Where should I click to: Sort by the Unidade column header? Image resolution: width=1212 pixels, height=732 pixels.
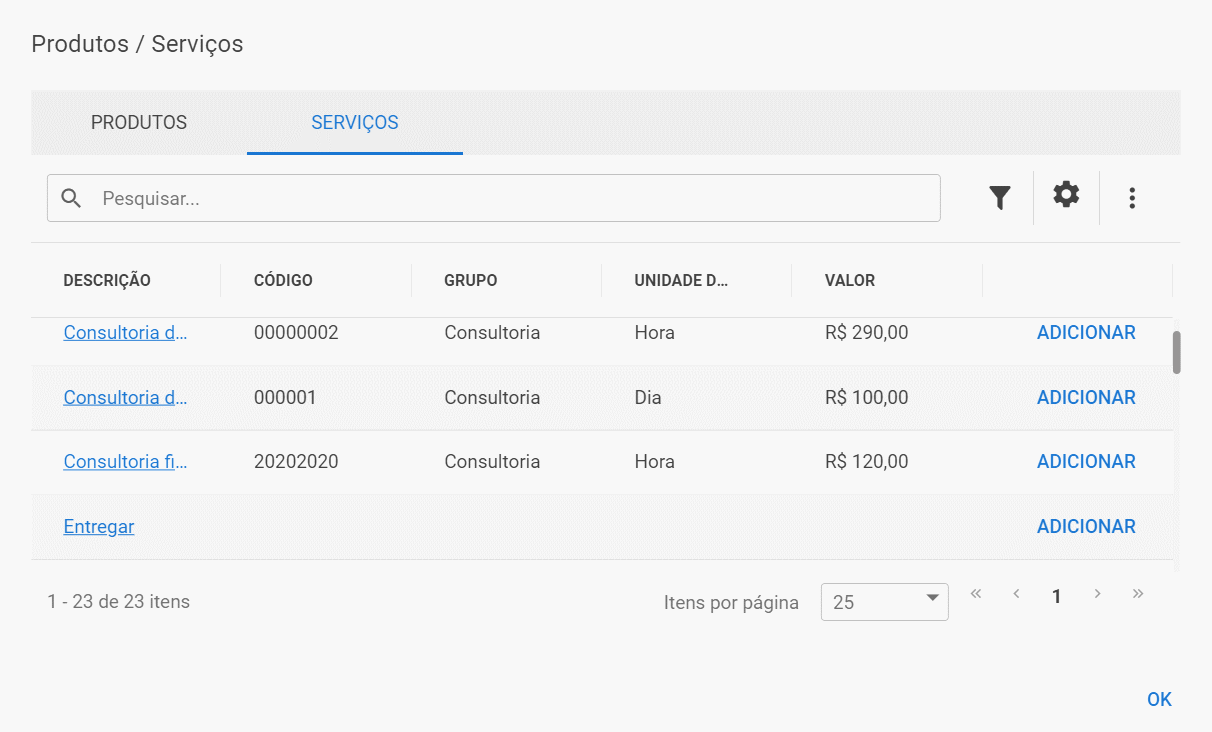(681, 280)
